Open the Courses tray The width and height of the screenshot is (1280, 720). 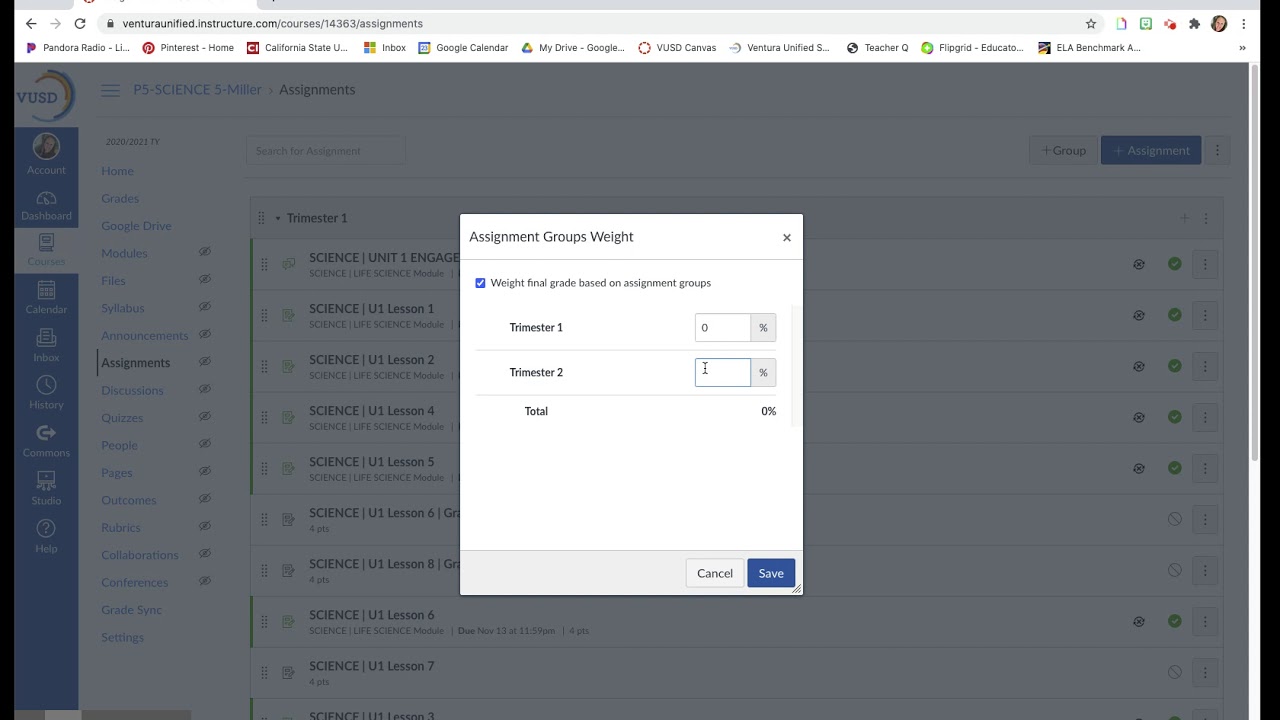pos(46,251)
